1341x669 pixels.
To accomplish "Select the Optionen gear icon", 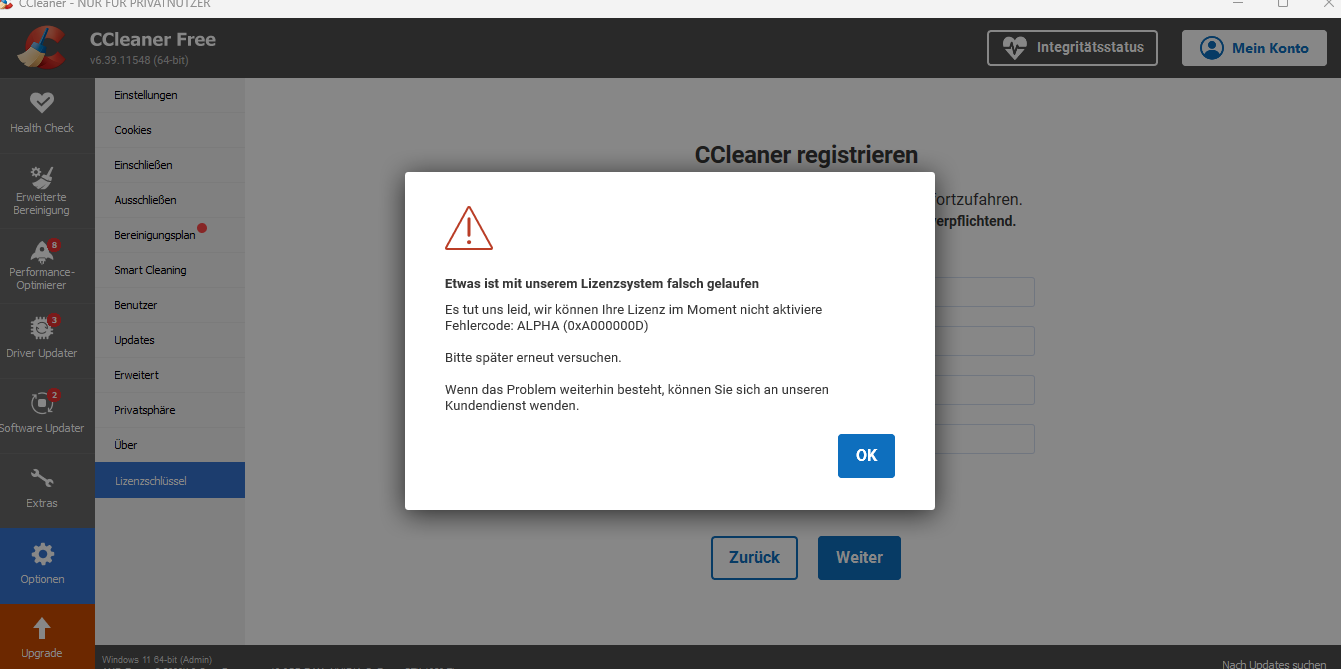I will pyautogui.click(x=43, y=554).
